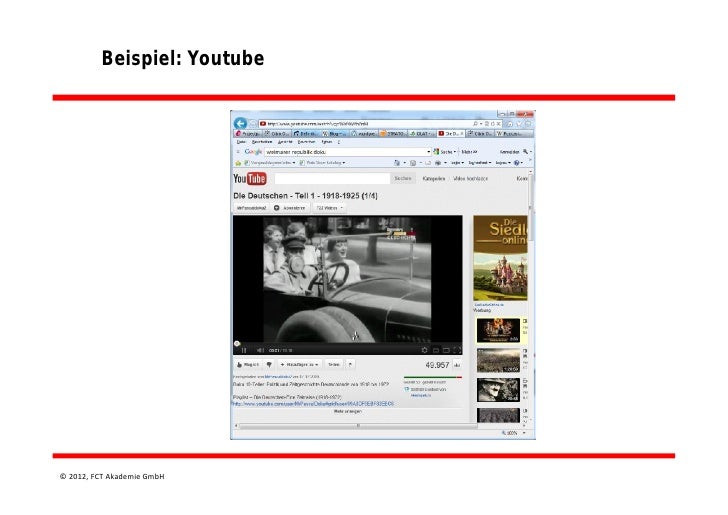Pause the video with the pause button
This screenshot has height=515, width=728.
click(x=244, y=350)
